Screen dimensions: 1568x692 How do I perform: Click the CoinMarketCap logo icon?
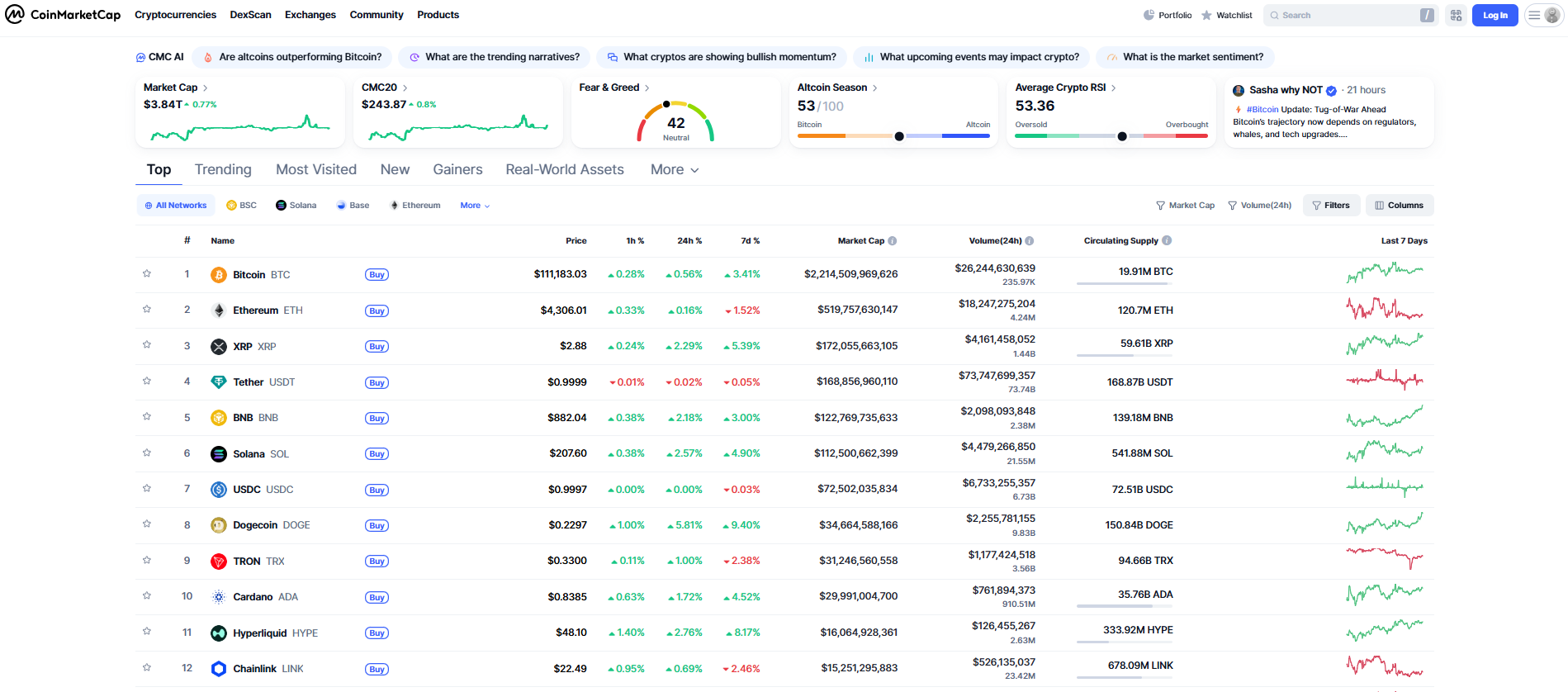(x=15, y=14)
